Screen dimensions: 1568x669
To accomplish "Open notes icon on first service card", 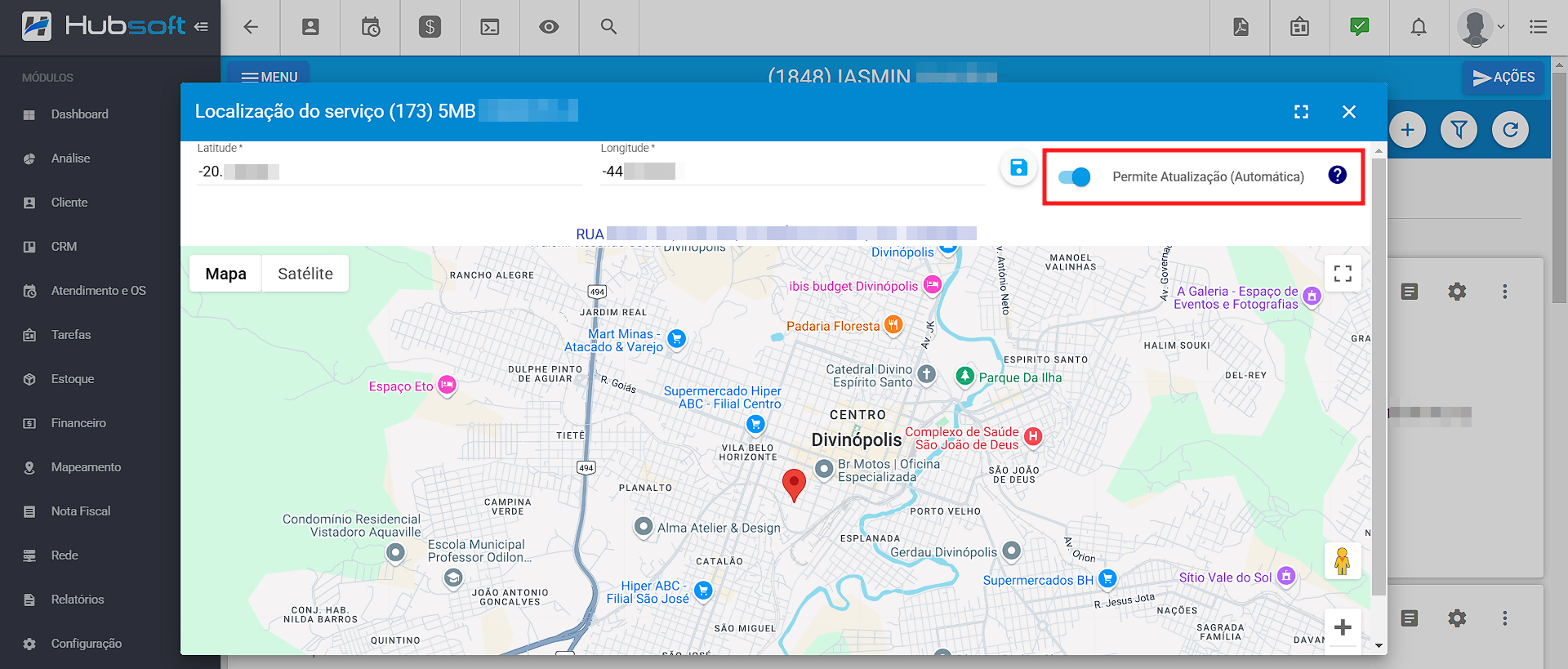I will click(x=1410, y=292).
